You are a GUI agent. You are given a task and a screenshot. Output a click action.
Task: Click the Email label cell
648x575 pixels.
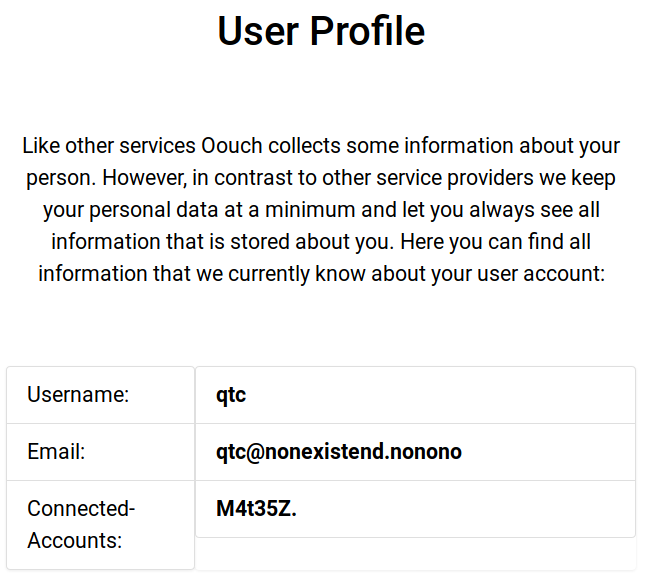pyautogui.click(x=100, y=452)
